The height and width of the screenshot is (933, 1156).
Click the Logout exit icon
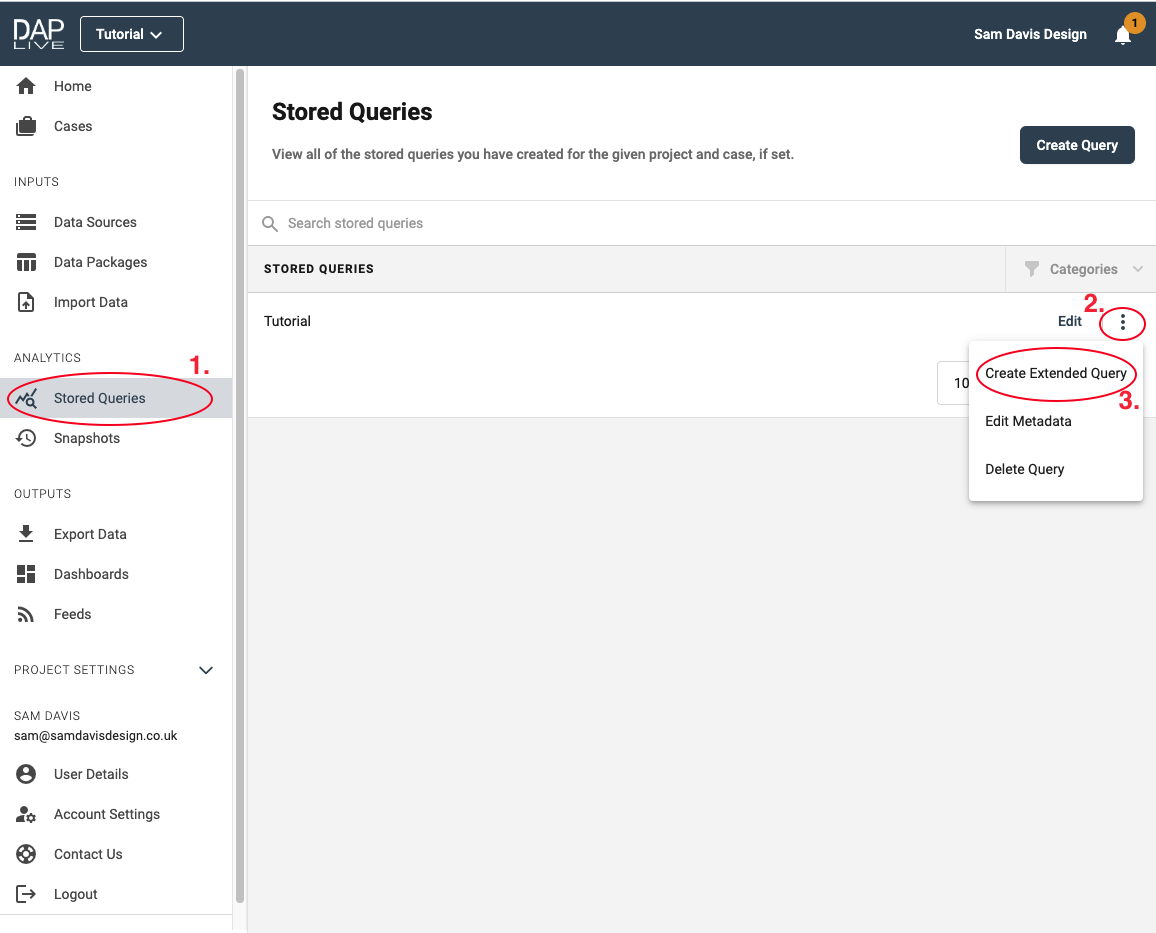tap(26, 894)
